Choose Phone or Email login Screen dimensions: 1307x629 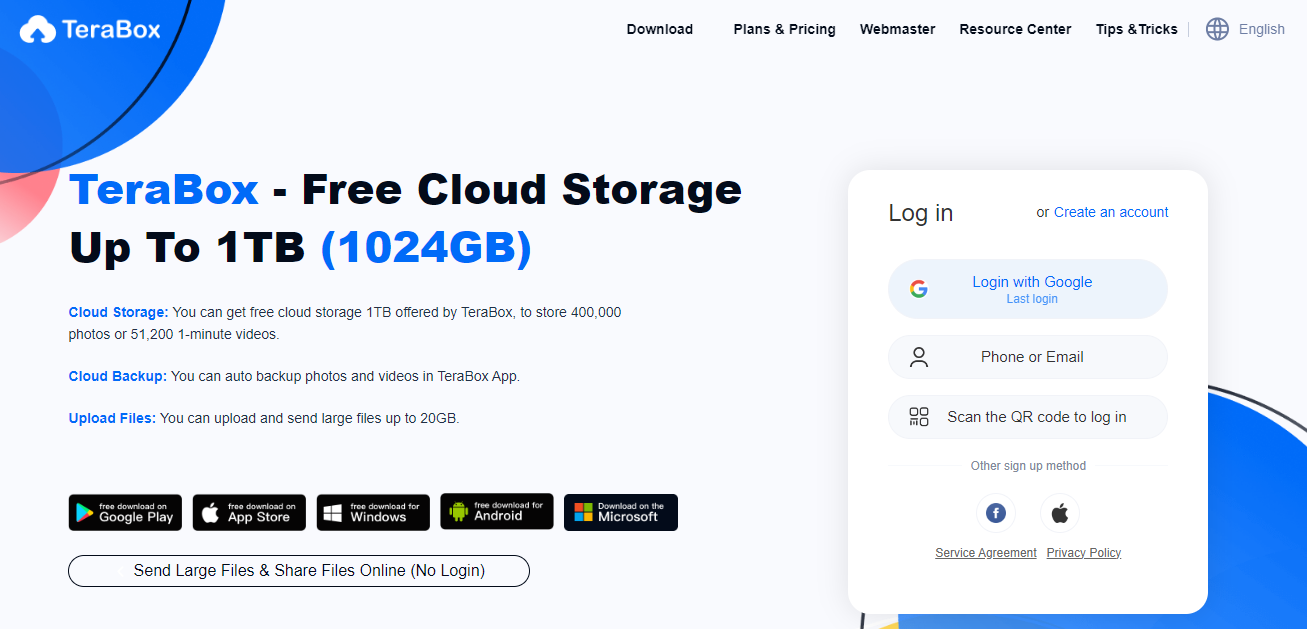(1028, 357)
